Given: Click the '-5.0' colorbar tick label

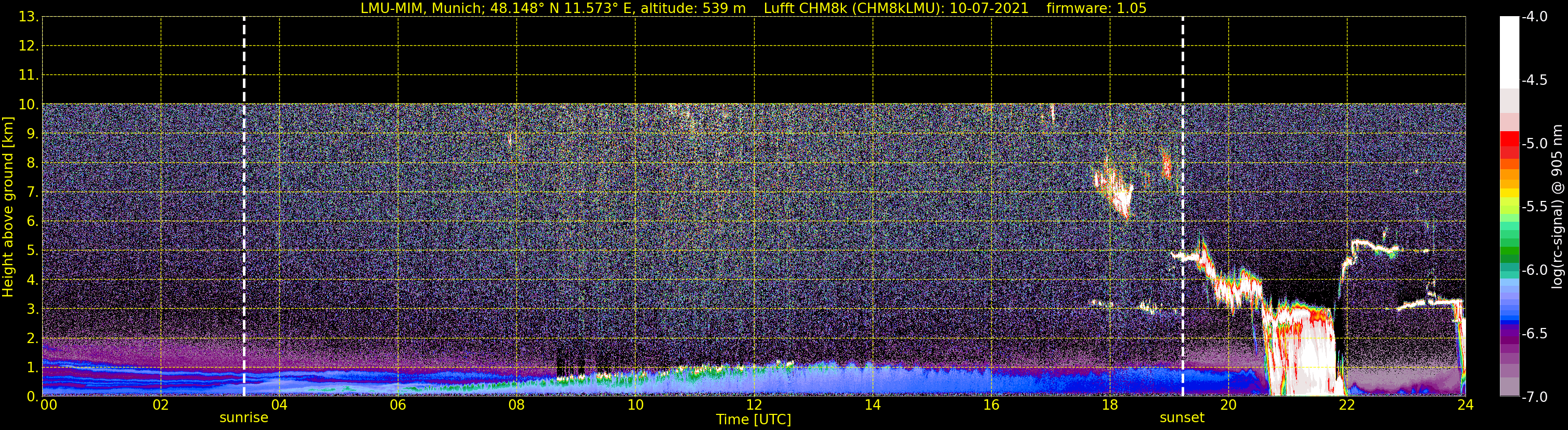Looking at the screenshot, I should [1534, 144].
